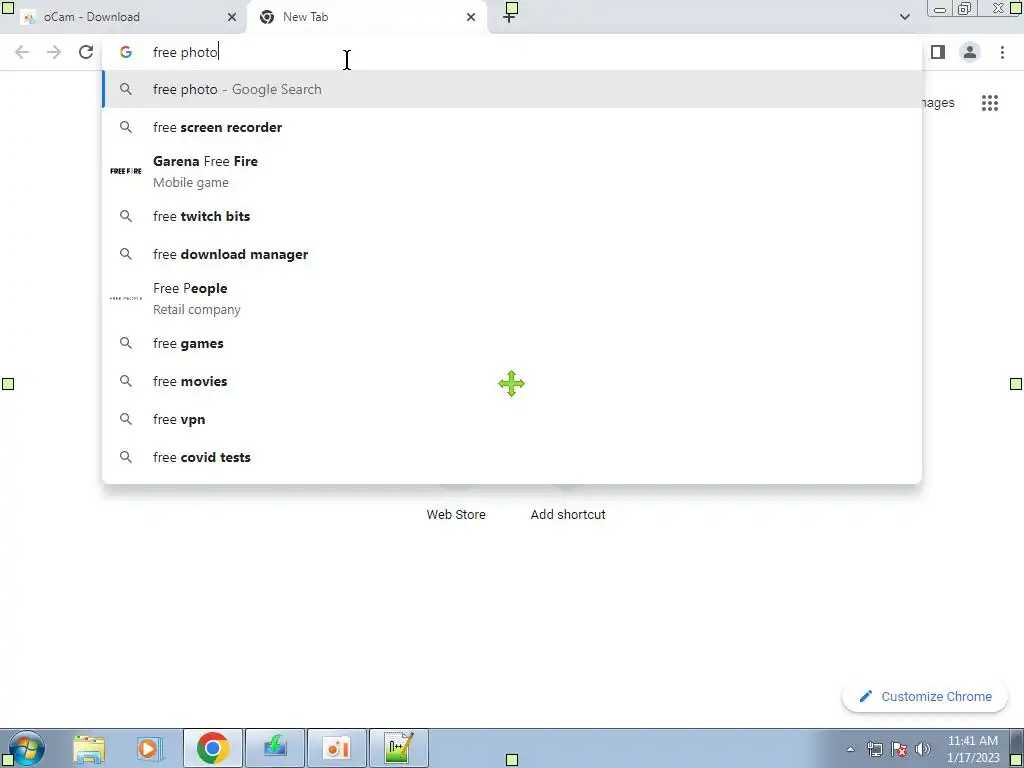Image resolution: width=1024 pixels, height=768 pixels.
Task: Open the side panel icon
Action: (x=938, y=52)
